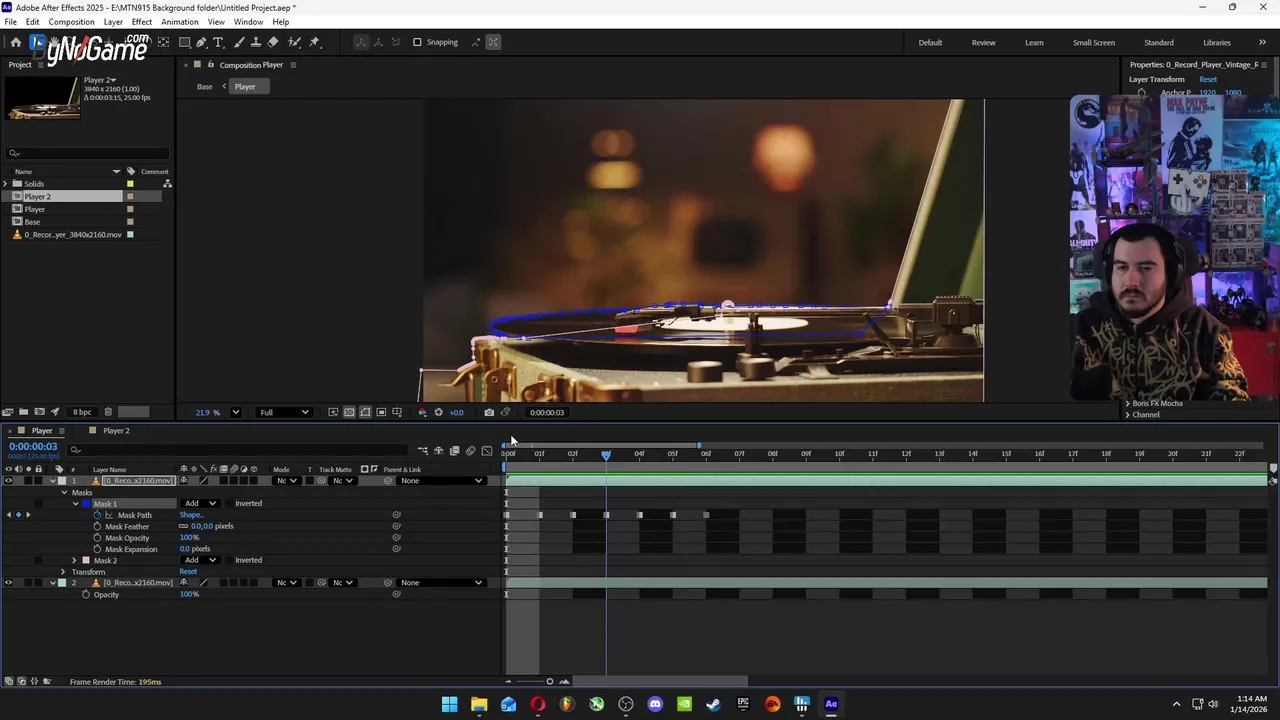Go to the Home screen icon
Viewport: 1280px width, 720px height.
click(x=15, y=42)
